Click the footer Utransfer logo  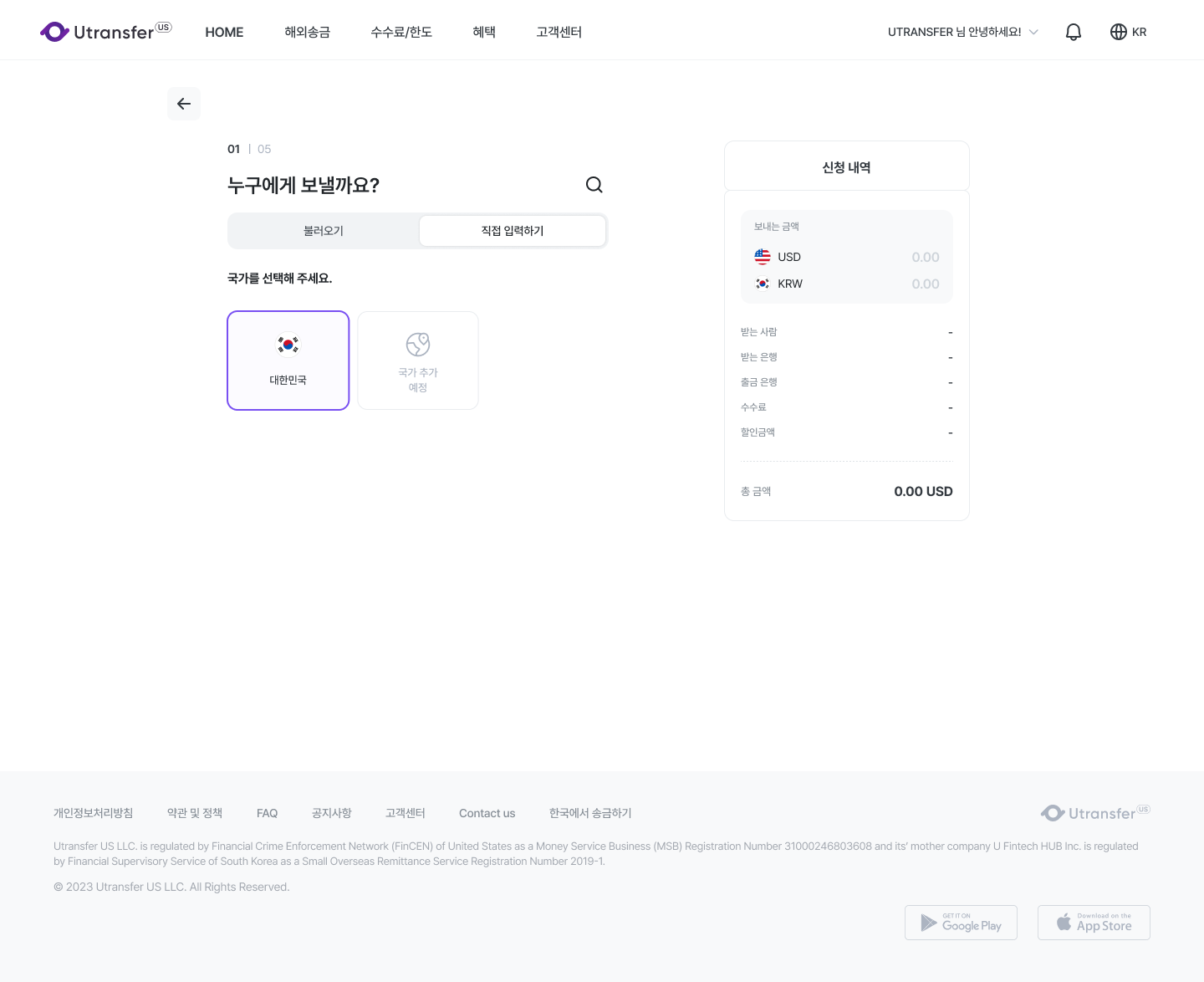click(x=1095, y=813)
